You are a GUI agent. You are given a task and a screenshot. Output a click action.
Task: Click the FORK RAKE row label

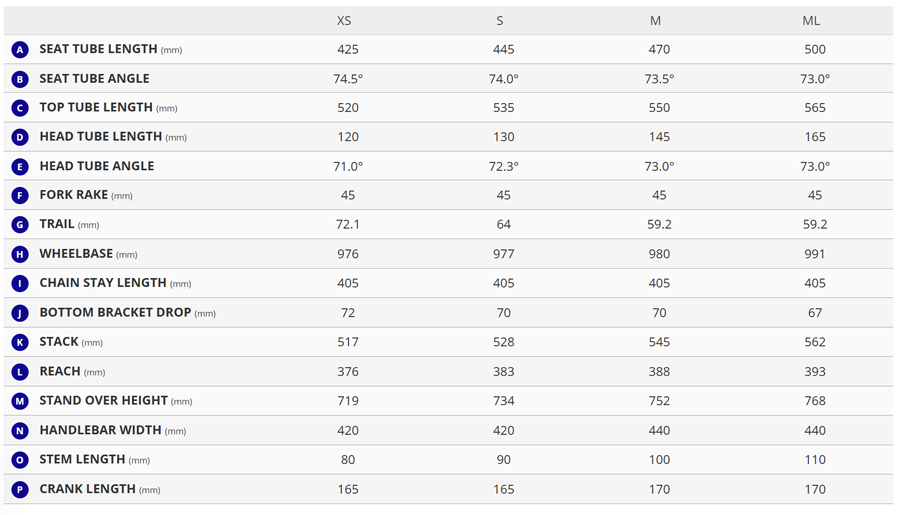click(x=73, y=195)
